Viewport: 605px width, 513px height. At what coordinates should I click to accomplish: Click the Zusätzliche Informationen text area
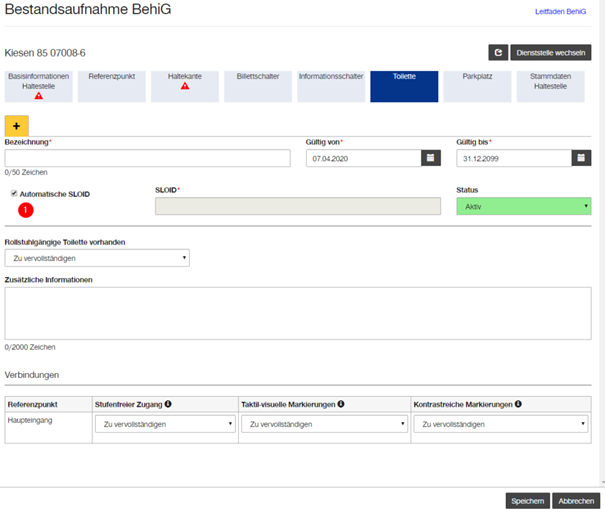pyautogui.click(x=298, y=313)
